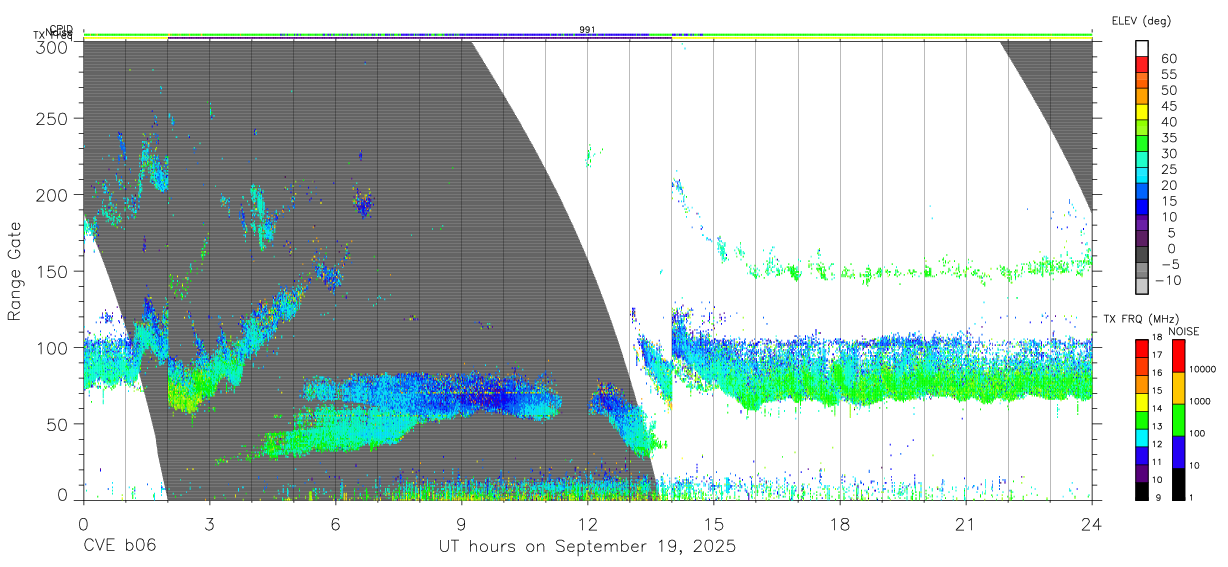The image size is (1228, 567).
Task: Select the yellow TX FRQ swatch between 14 and 15
Action: tap(1141, 400)
